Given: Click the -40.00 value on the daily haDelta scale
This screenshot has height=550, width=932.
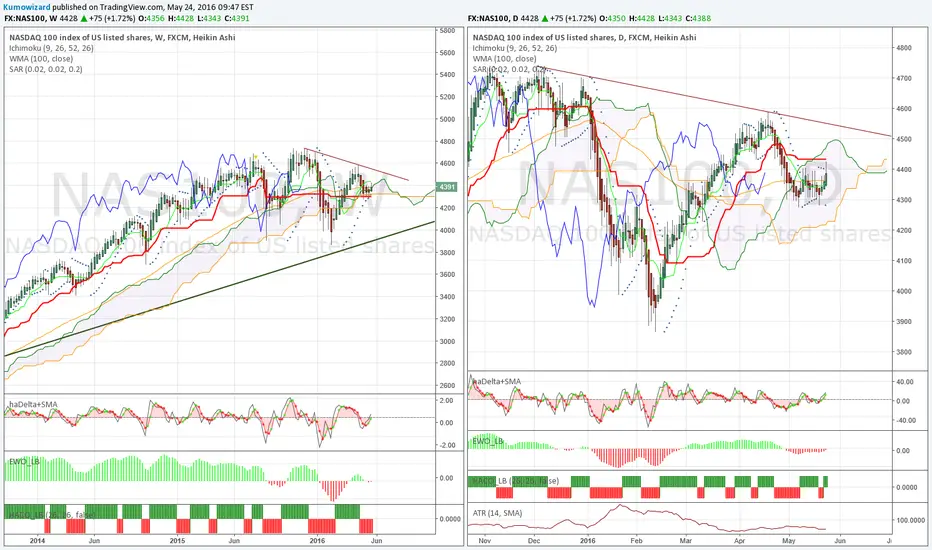Looking at the screenshot, I should click(904, 420).
